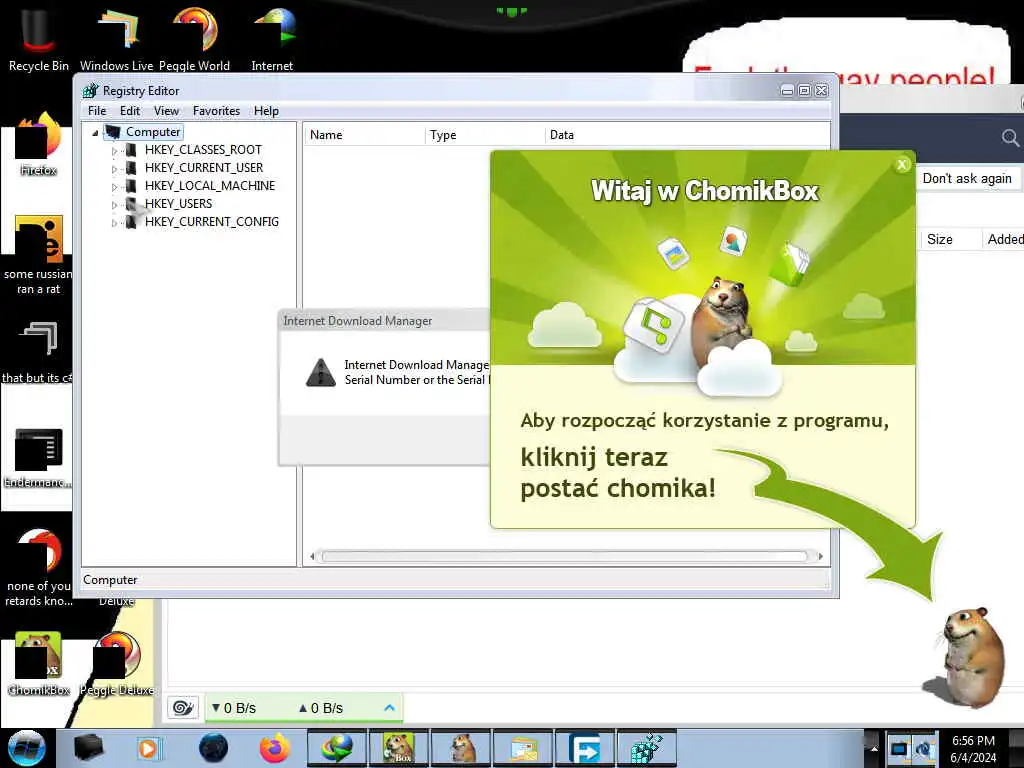
Task: Launch the ChomikBox desktop shortcut
Action: [x=38, y=662]
